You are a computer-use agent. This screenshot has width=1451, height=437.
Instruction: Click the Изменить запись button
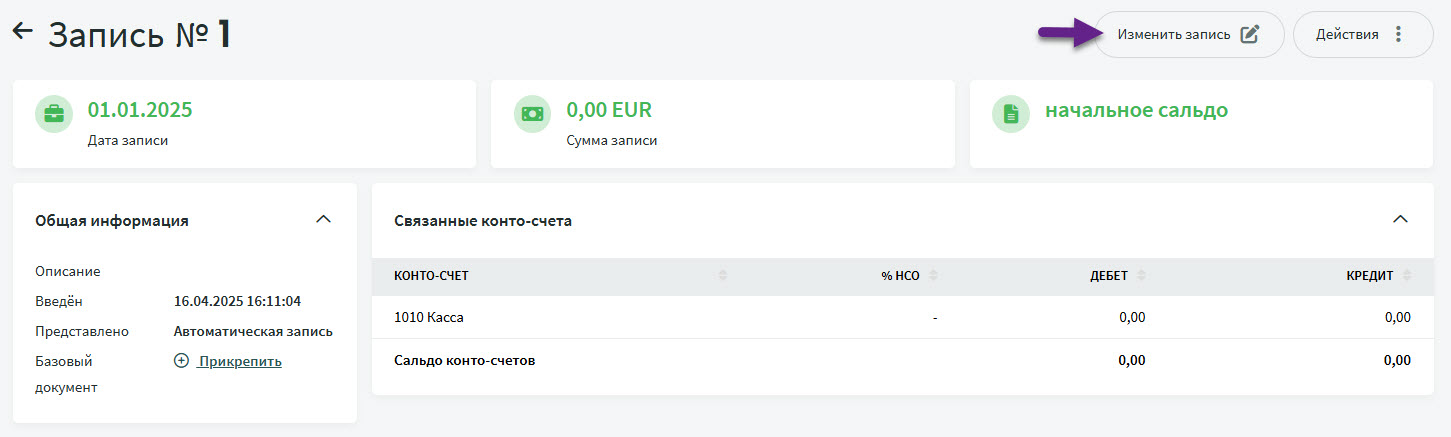click(x=1175, y=35)
